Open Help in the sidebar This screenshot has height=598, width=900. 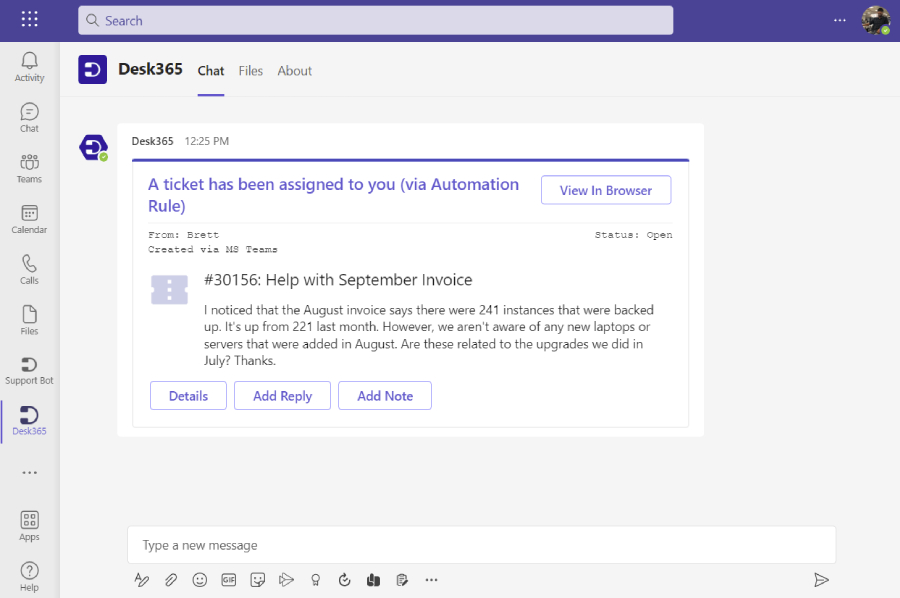[29, 577]
